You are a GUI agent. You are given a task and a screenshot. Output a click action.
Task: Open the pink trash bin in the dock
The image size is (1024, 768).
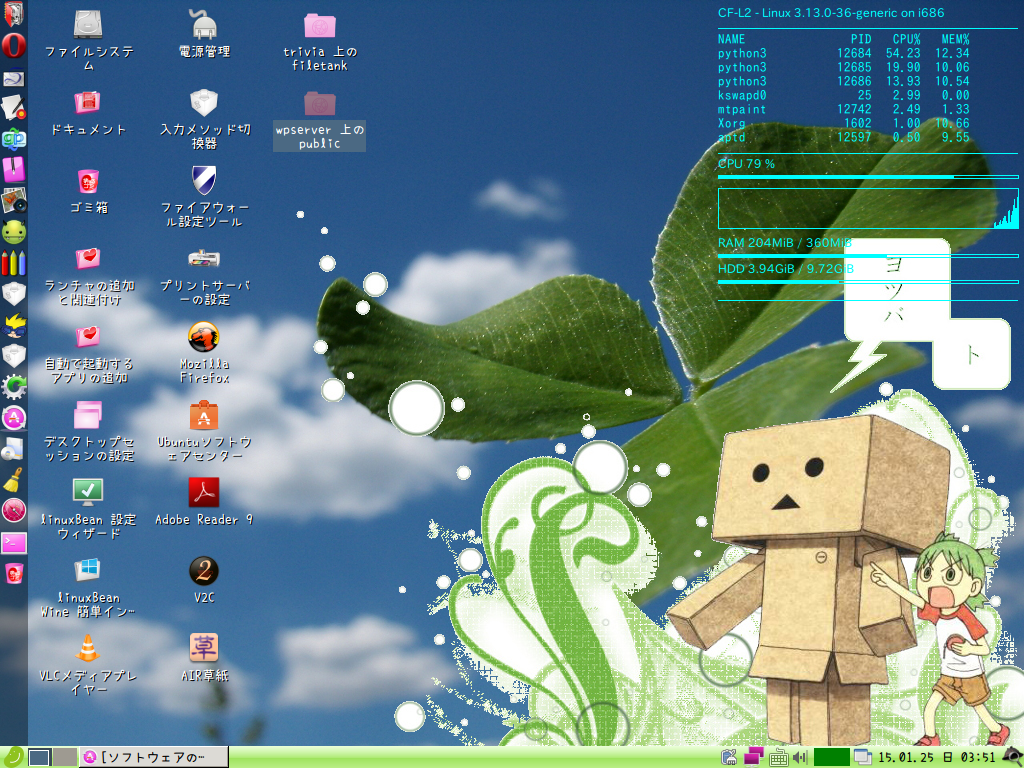click(13, 573)
